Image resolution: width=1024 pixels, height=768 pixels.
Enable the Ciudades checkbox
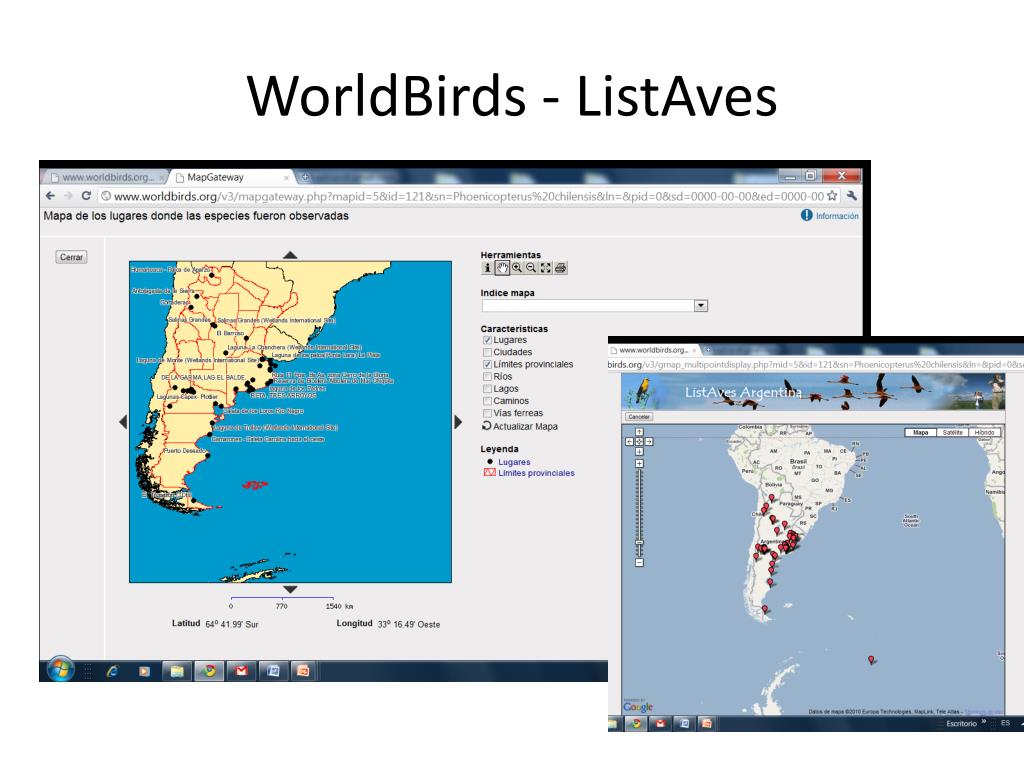click(487, 353)
